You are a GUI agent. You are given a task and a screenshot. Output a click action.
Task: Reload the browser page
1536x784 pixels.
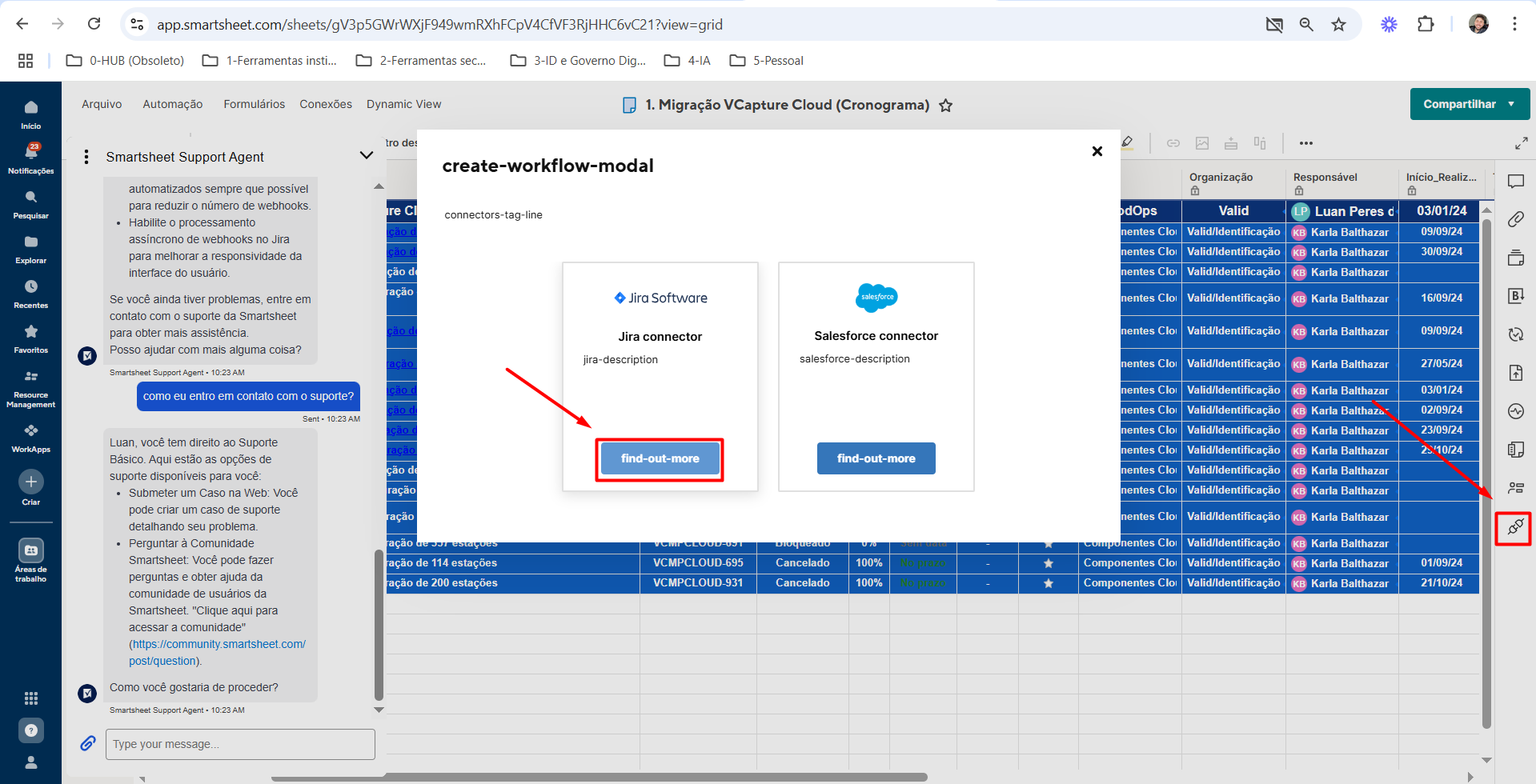pos(94,24)
